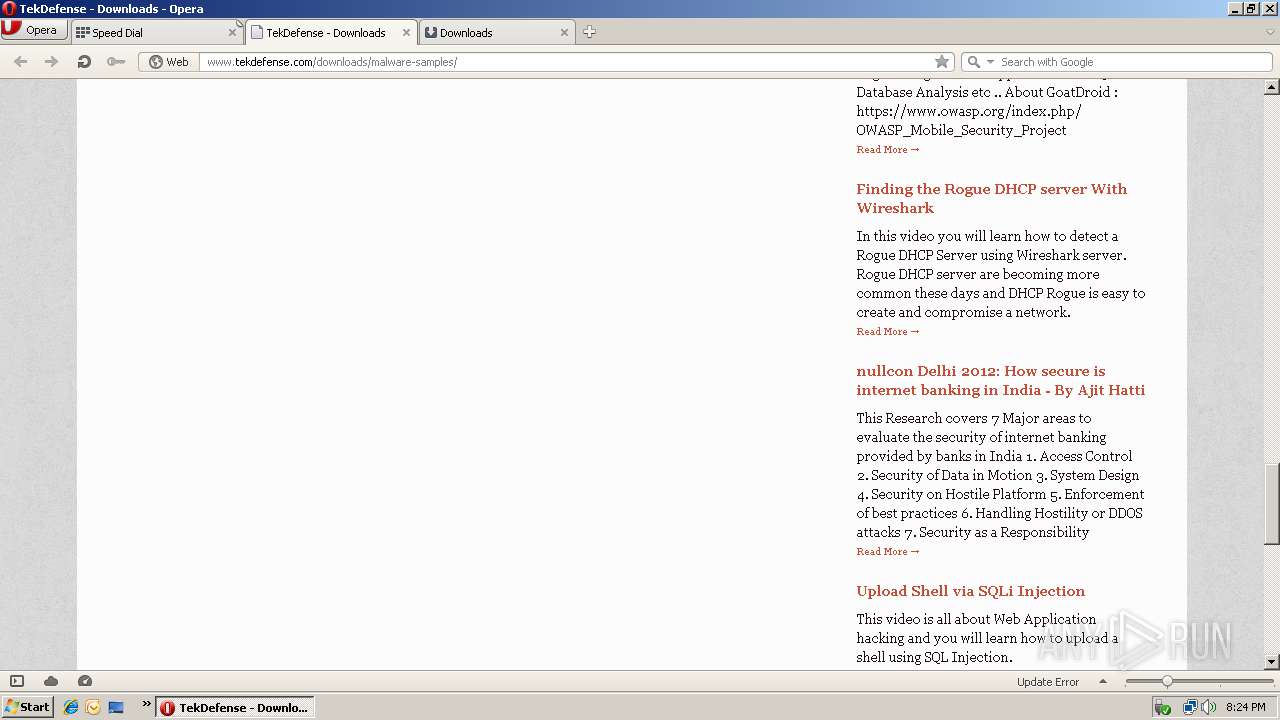Open nullcon Delhi 2012 internet banking article

[x=1000, y=380]
